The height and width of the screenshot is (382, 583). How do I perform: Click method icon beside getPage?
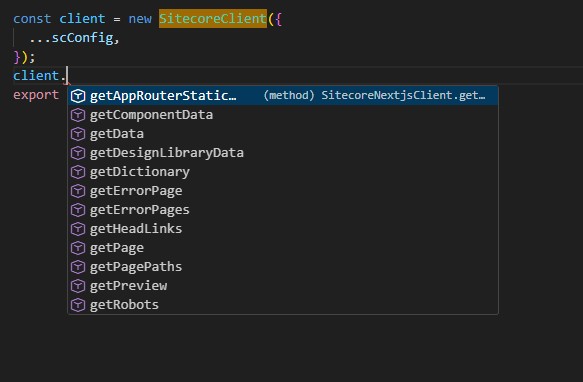tap(78, 247)
